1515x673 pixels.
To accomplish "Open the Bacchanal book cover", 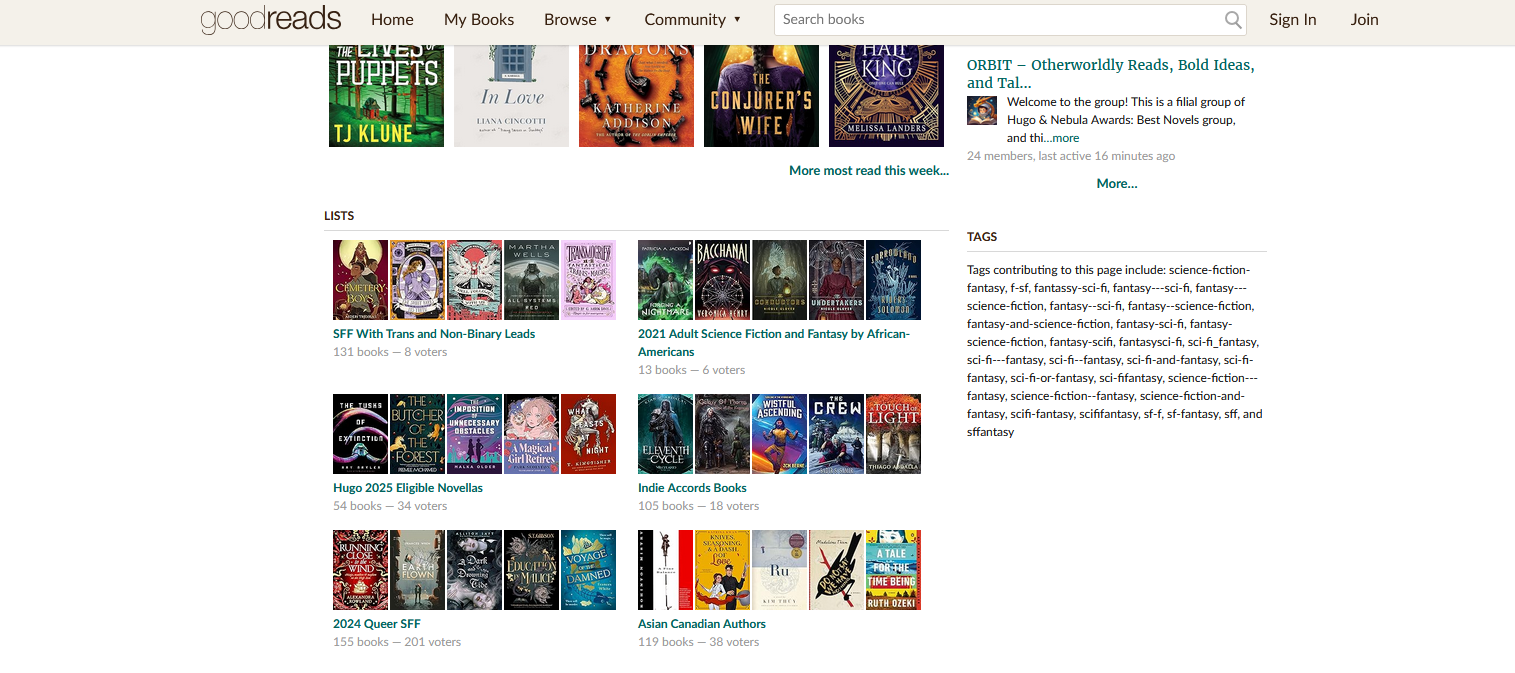I will click(722, 280).
